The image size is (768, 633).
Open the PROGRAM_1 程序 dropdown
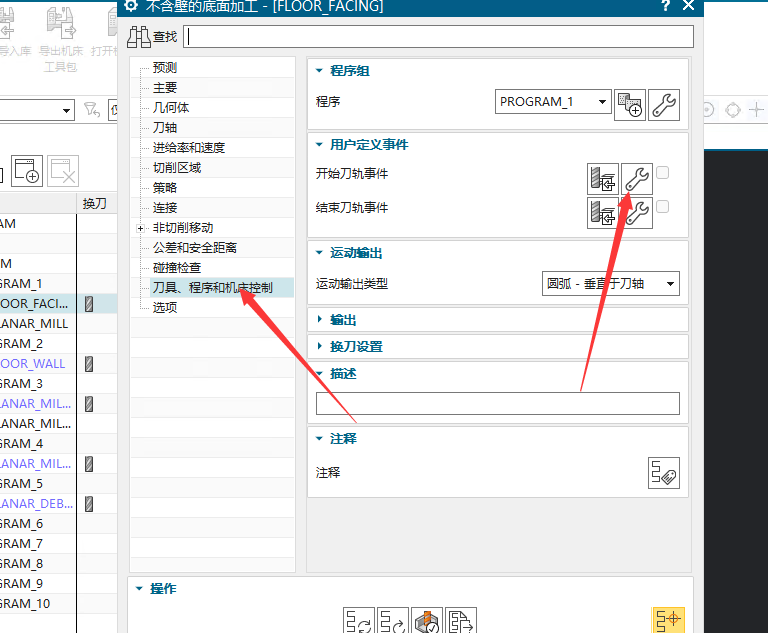[553, 102]
